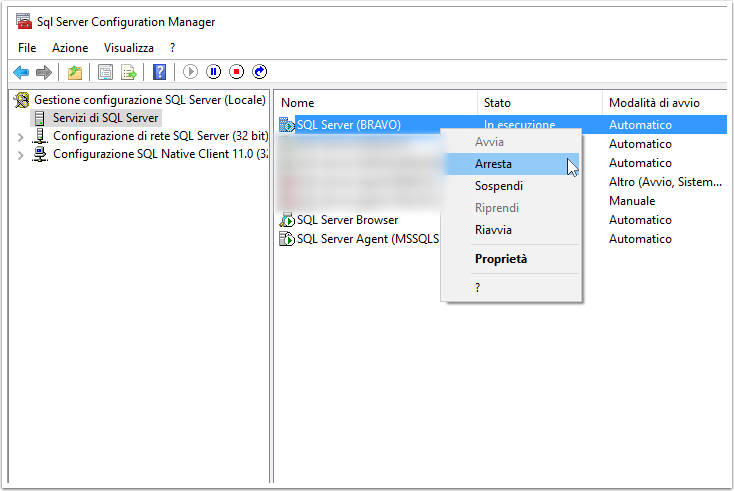
Task: Click the Restart service toolbar icon
Action: [259, 72]
